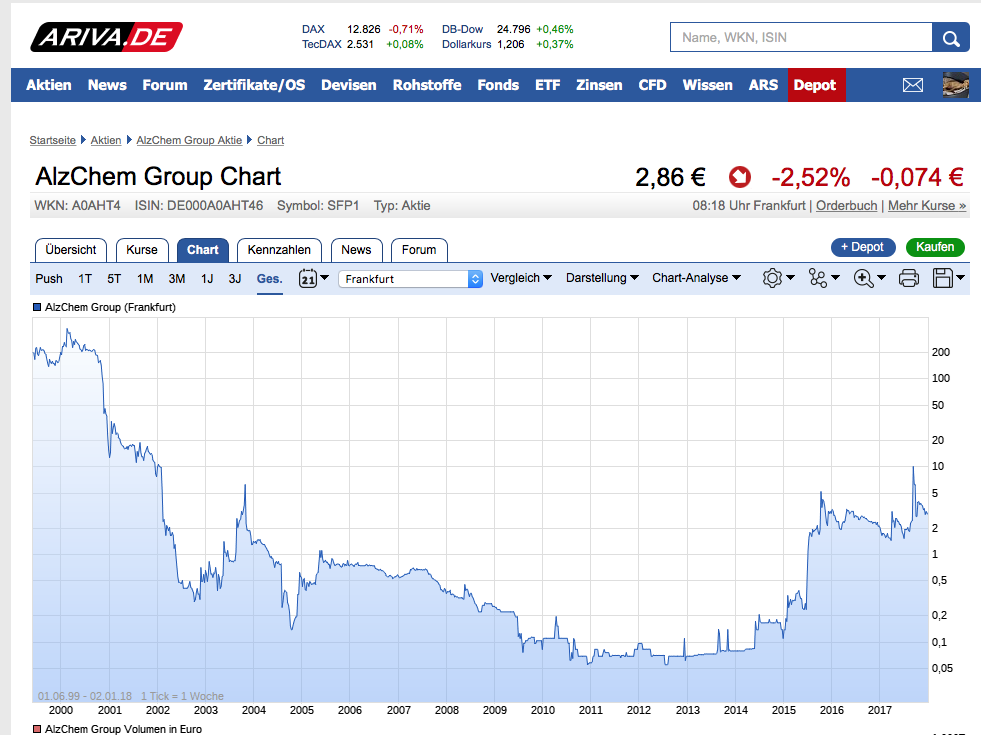Click the user avatar thumbnail
Viewport: 981px width, 735px height.
click(956, 85)
